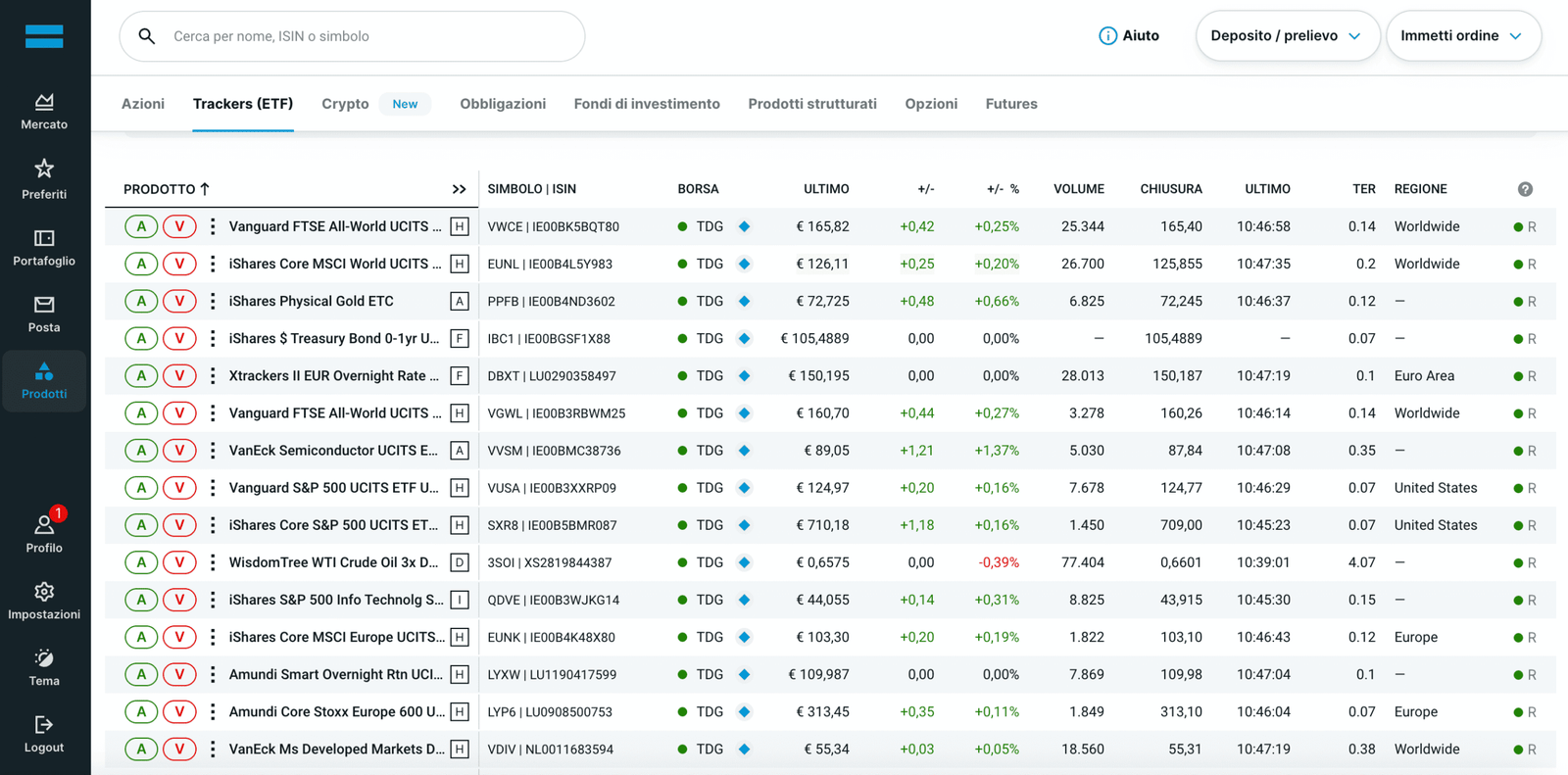
Task: Click buy (A) for iShares Core MSCI Europe
Action: coord(142,638)
